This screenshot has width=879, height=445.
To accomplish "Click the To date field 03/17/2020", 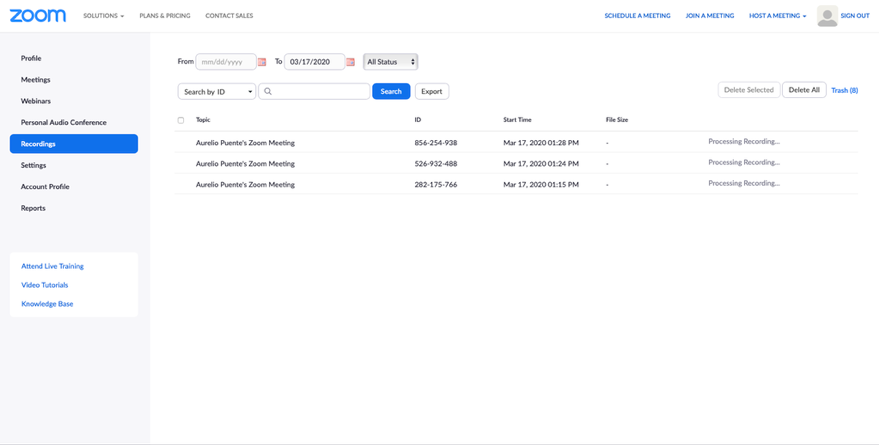I will pyautogui.click(x=314, y=62).
